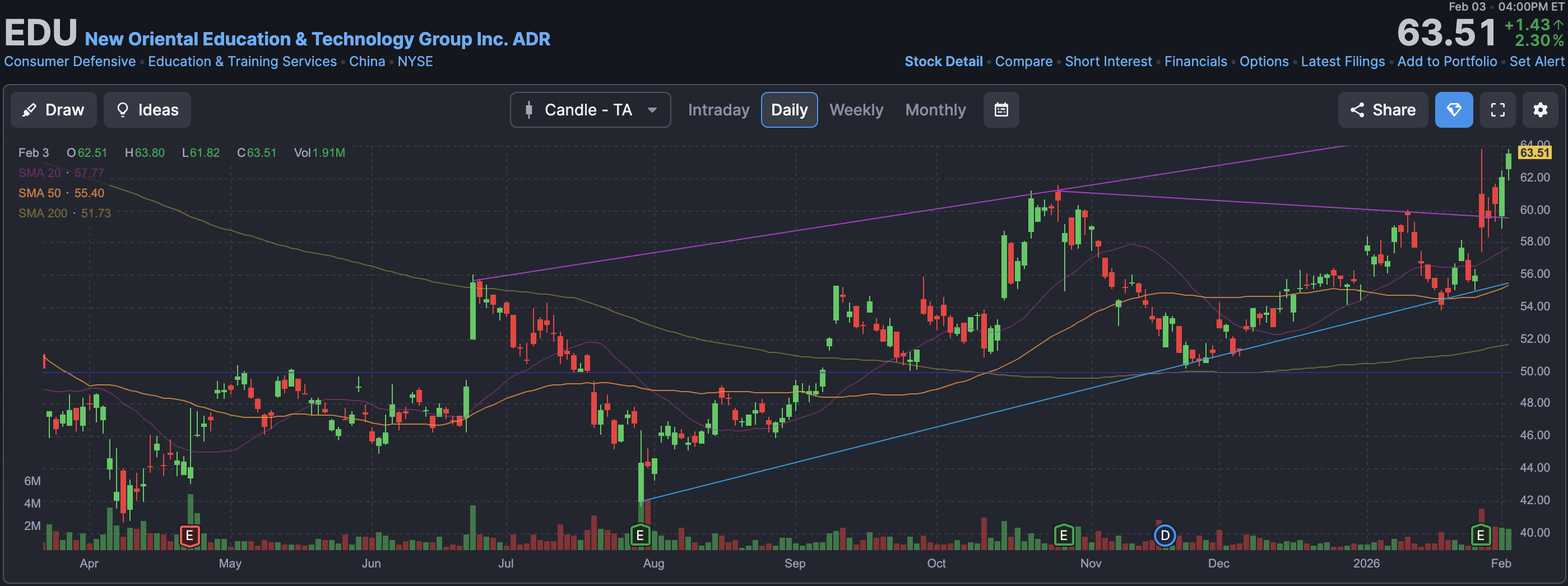Click the green earnings E marker near Feb

[1481, 536]
